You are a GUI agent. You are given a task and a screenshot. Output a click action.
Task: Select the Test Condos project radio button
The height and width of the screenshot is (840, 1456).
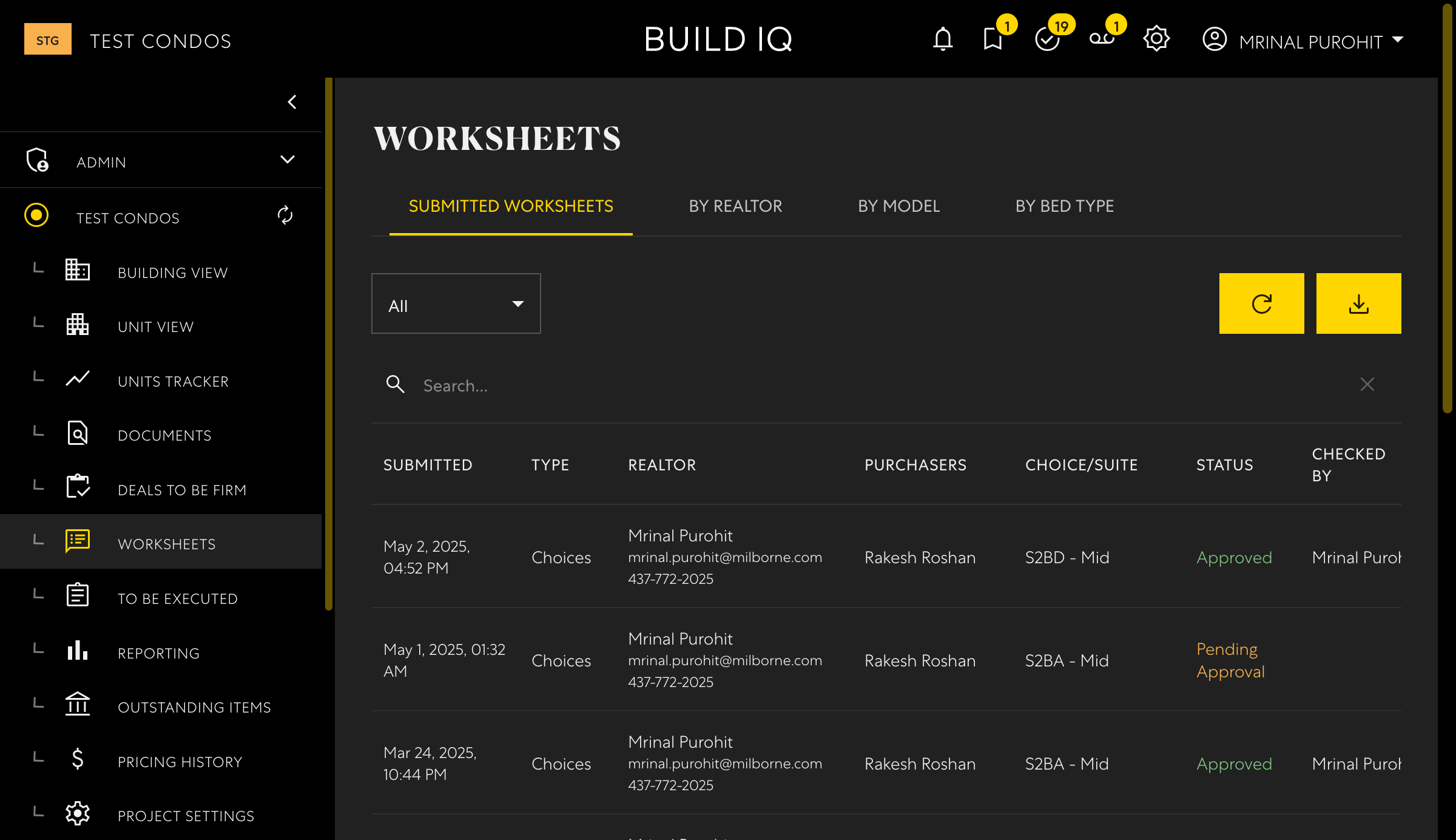(x=36, y=215)
